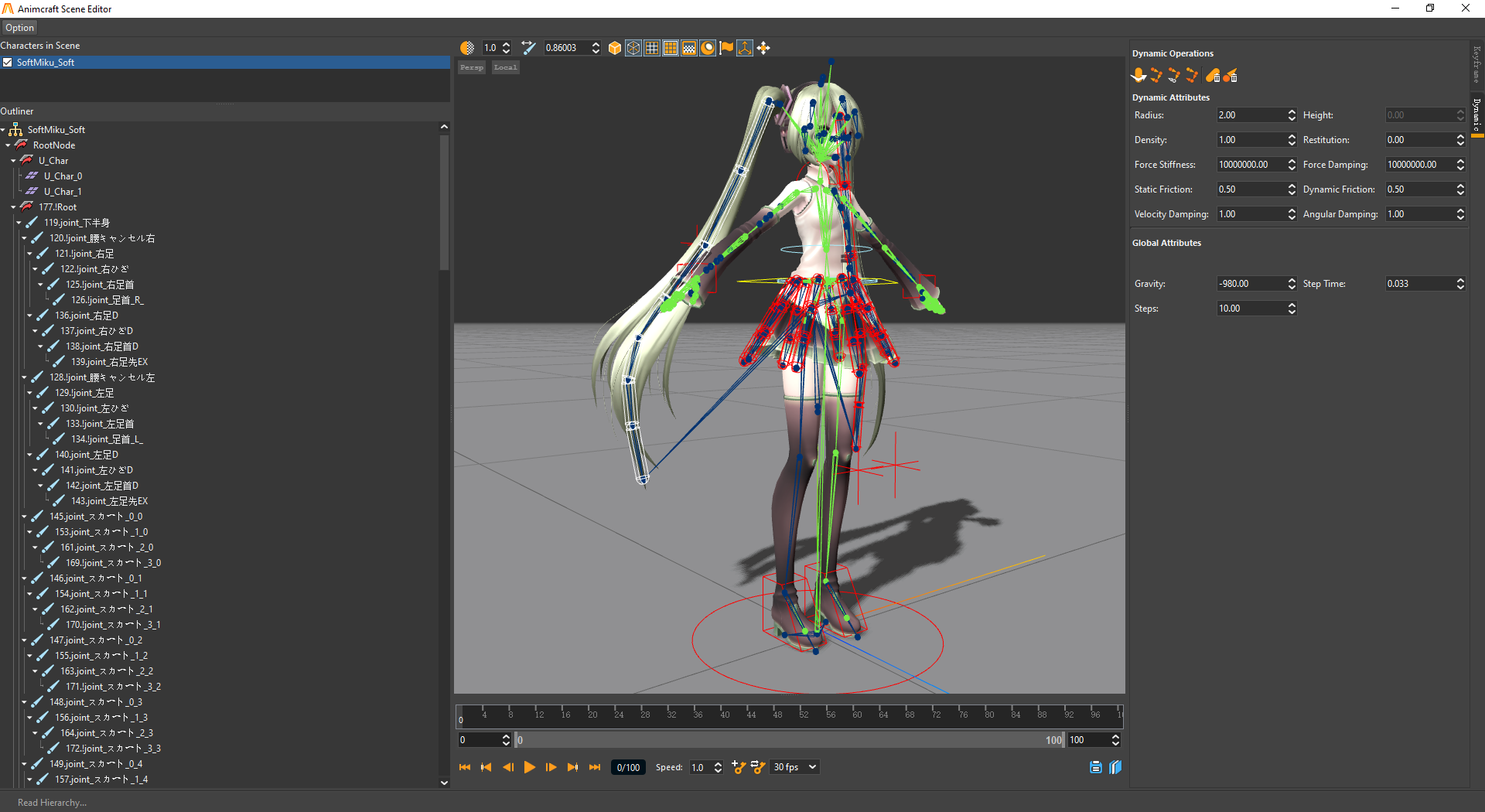Click the Persp view label button
The width and height of the screenshot is (1485, 812).
pyautogui.click(x=472, y=67)
